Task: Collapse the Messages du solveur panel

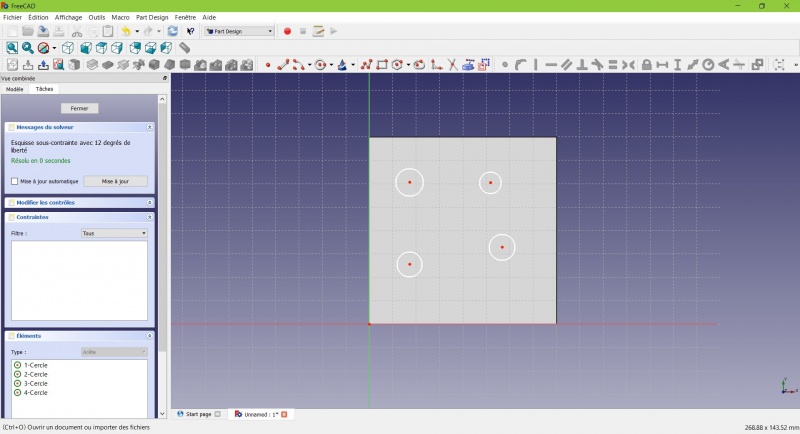Action: [x=149, y=127]
